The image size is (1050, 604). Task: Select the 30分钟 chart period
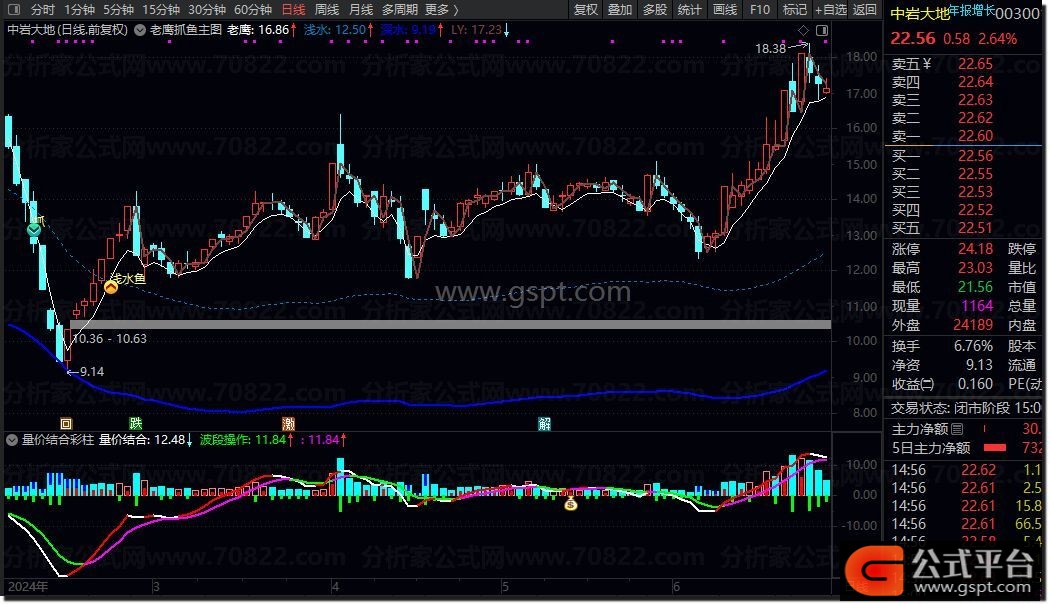[207, 10]
